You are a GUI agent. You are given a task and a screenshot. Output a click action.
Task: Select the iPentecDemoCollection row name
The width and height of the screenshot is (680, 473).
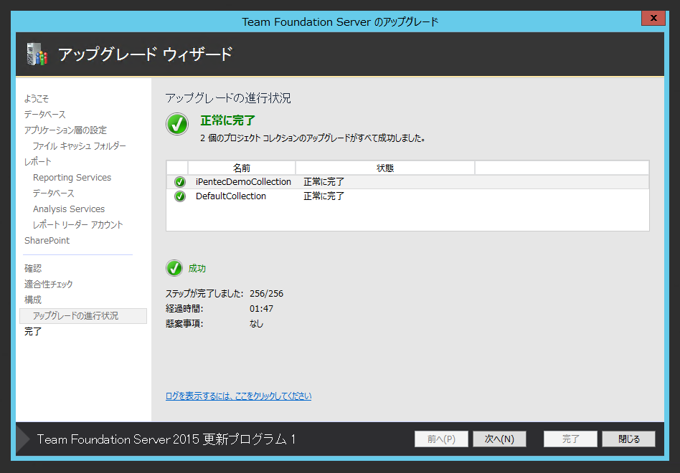243,182
